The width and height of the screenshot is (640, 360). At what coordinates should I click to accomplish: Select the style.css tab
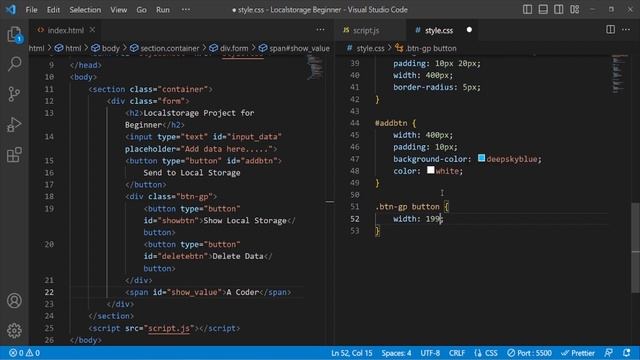(x=439, y=30)
